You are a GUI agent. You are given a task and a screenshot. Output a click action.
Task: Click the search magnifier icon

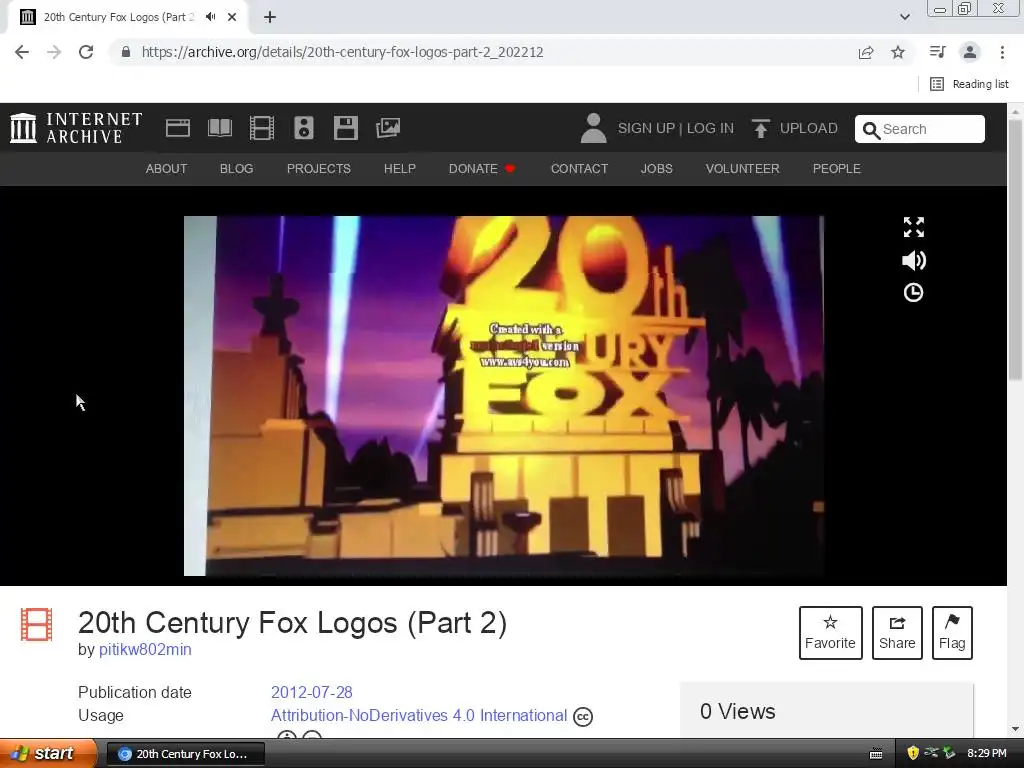871,130
